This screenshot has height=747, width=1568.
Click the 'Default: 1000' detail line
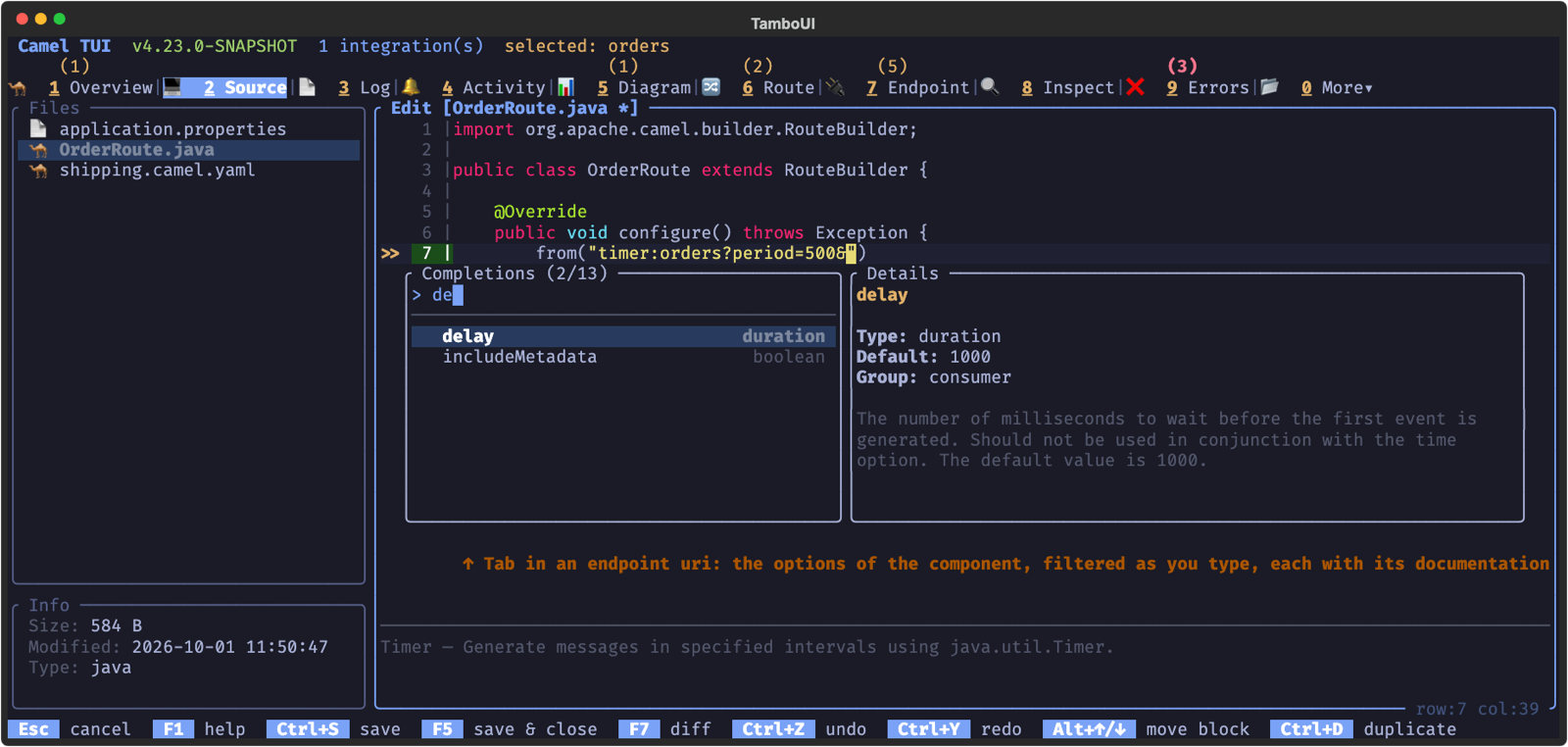coord(923,357)
